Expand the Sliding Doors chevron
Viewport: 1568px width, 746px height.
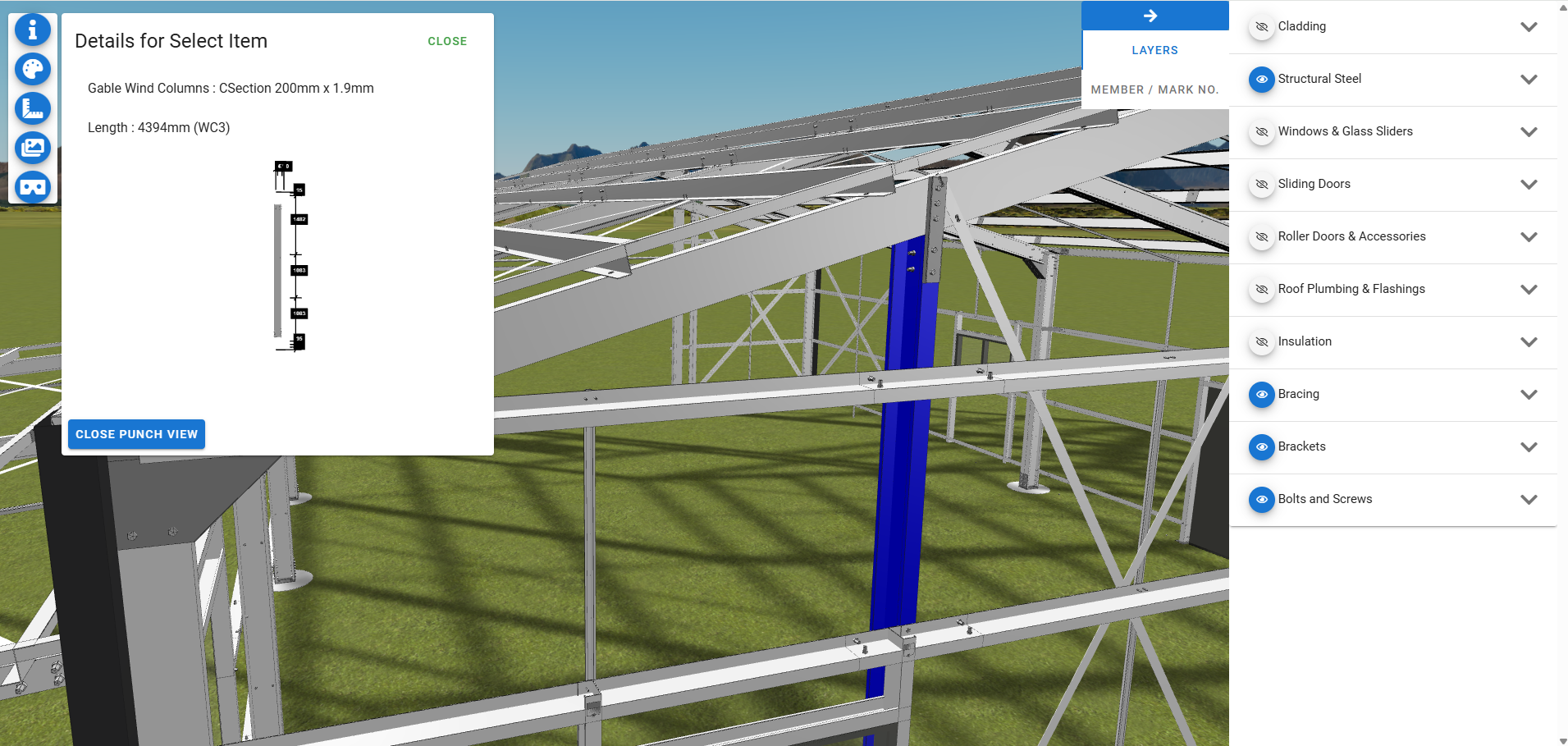coord(1529,185)
